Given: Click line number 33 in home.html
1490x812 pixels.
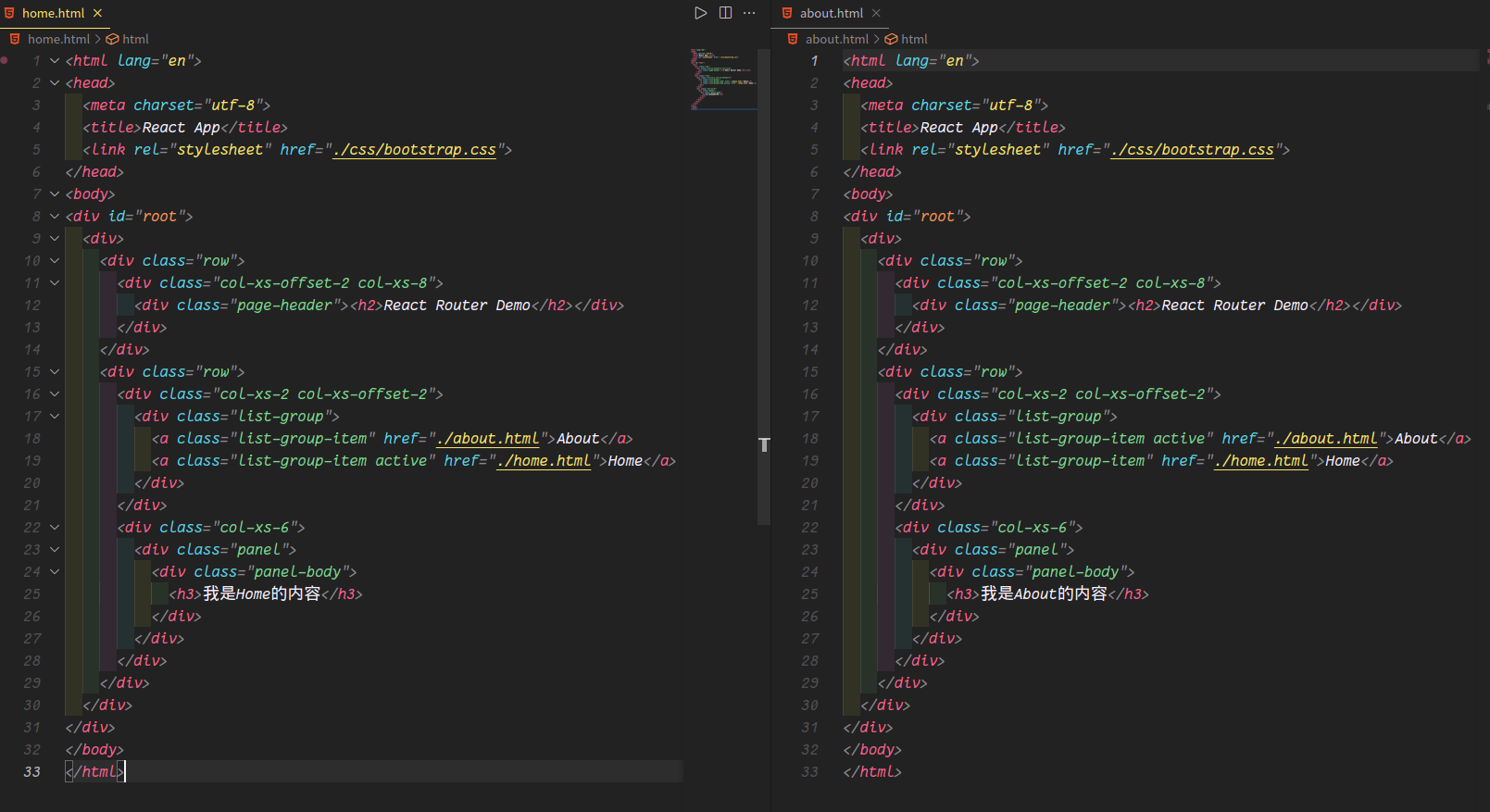Looking at the screenshot, I should click(32, 772).
